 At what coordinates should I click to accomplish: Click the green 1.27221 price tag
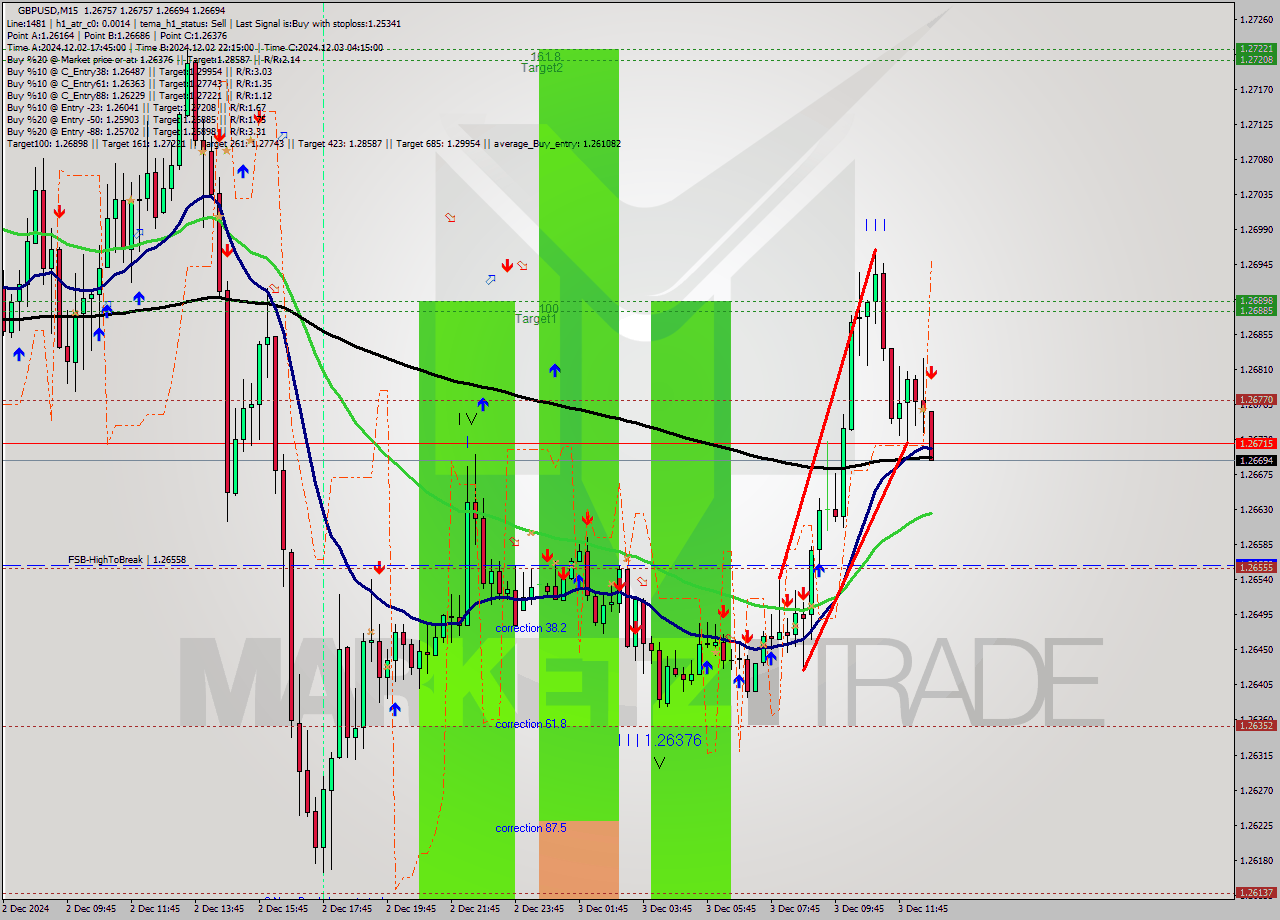1255,48
